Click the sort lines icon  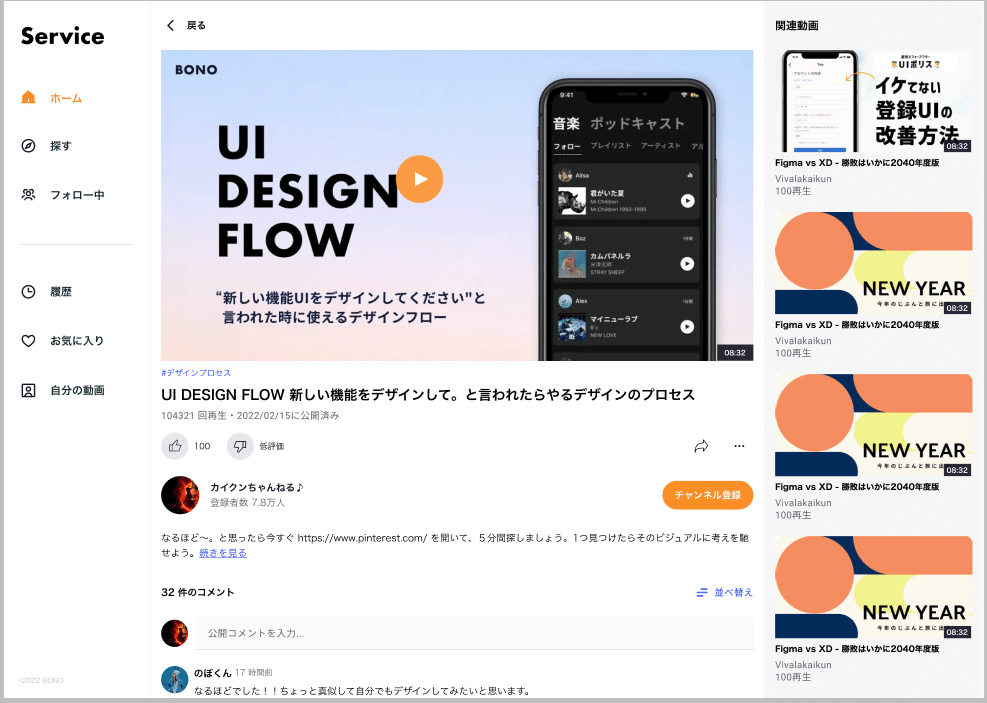(x=702, y=592)
